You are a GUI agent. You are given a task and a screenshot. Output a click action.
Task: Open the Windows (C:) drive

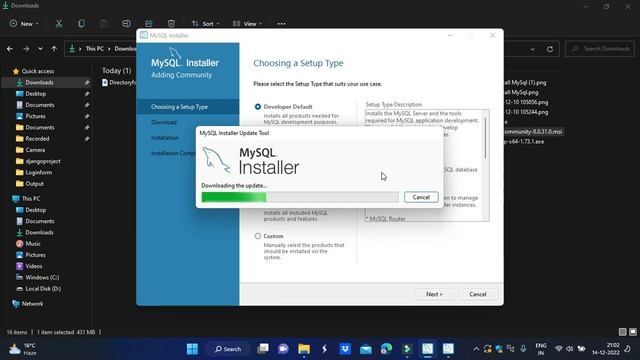tap(42, 277)
